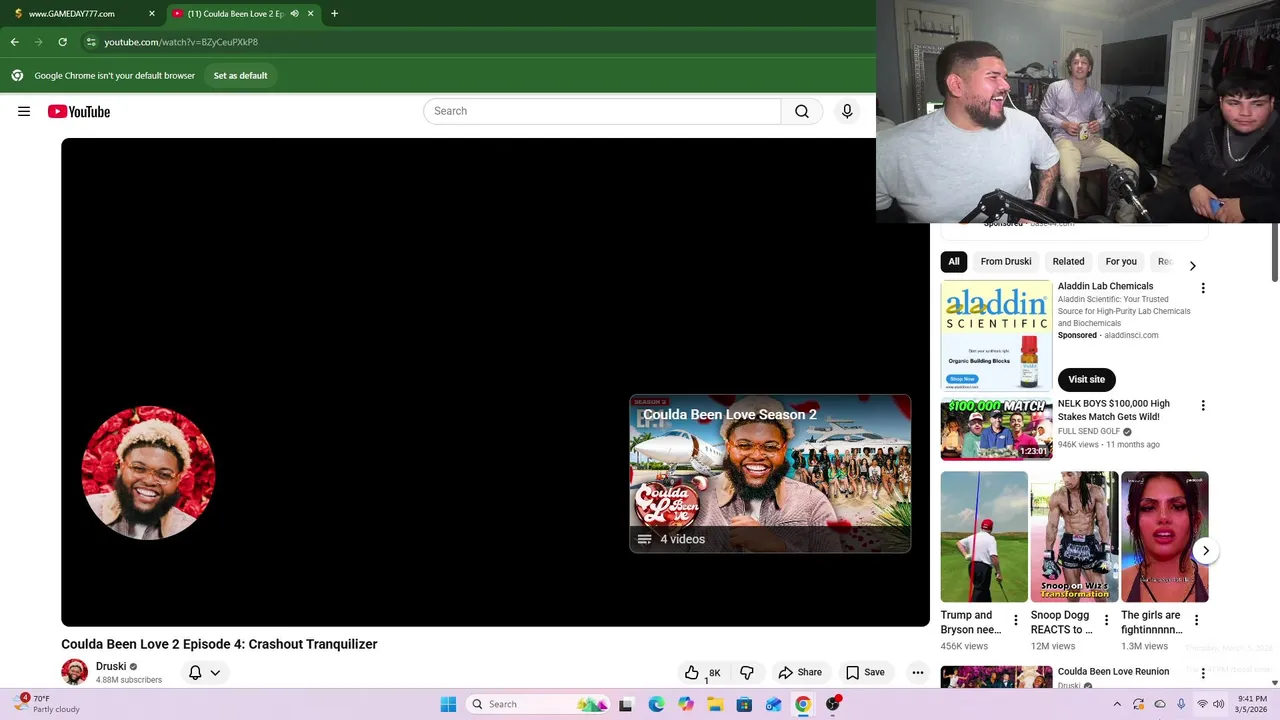
Task: Open OBS Studio from taskbar
Action: pyautogui.click(x=832, y=704)
